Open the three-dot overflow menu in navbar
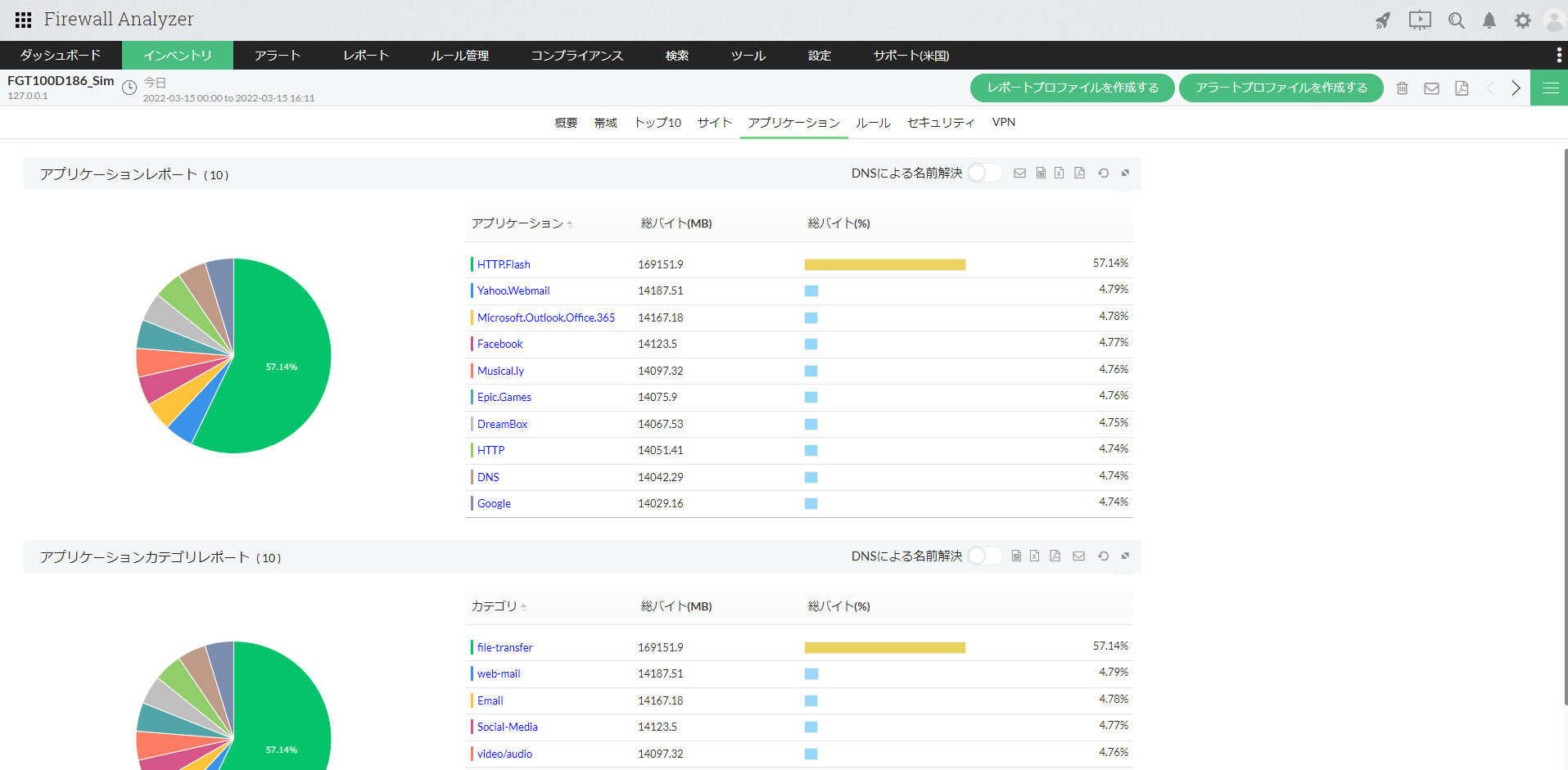 click(x=1558, y=55)
